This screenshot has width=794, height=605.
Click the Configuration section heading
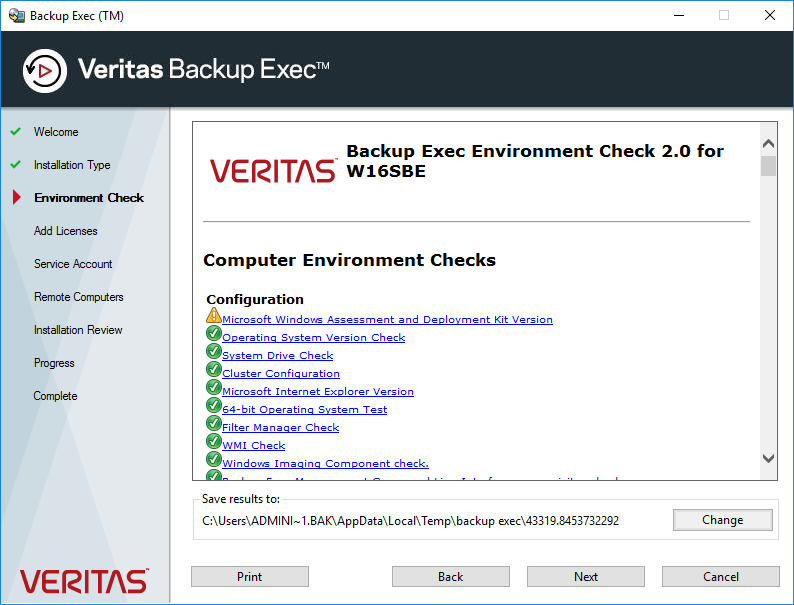pyautogui.click(x=255, y=299)
